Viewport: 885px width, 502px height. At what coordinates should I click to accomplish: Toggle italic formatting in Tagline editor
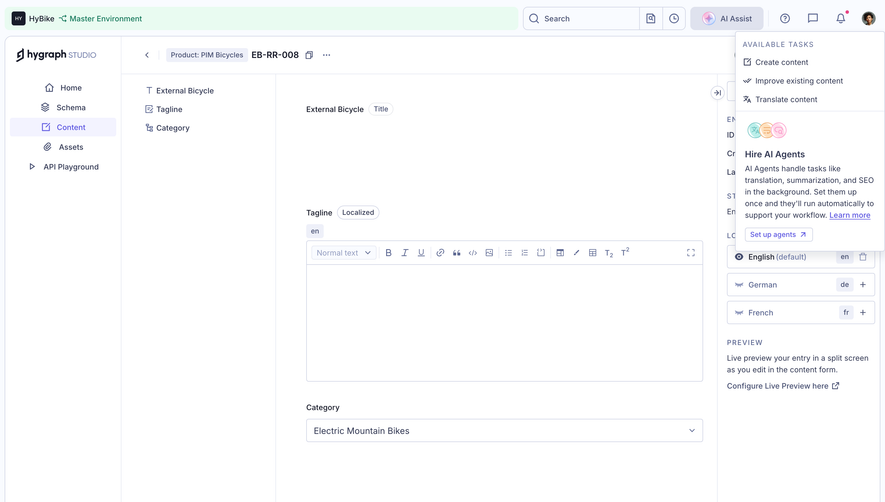405,253
